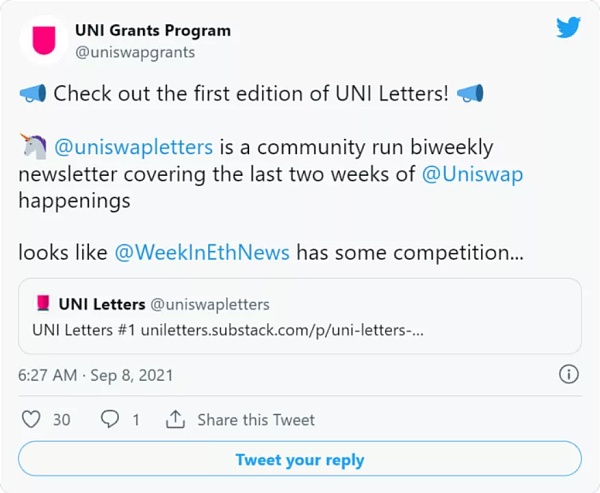Like the tweet with the heart icon
This screenshot has height=493, width=600.
[31, 419]
